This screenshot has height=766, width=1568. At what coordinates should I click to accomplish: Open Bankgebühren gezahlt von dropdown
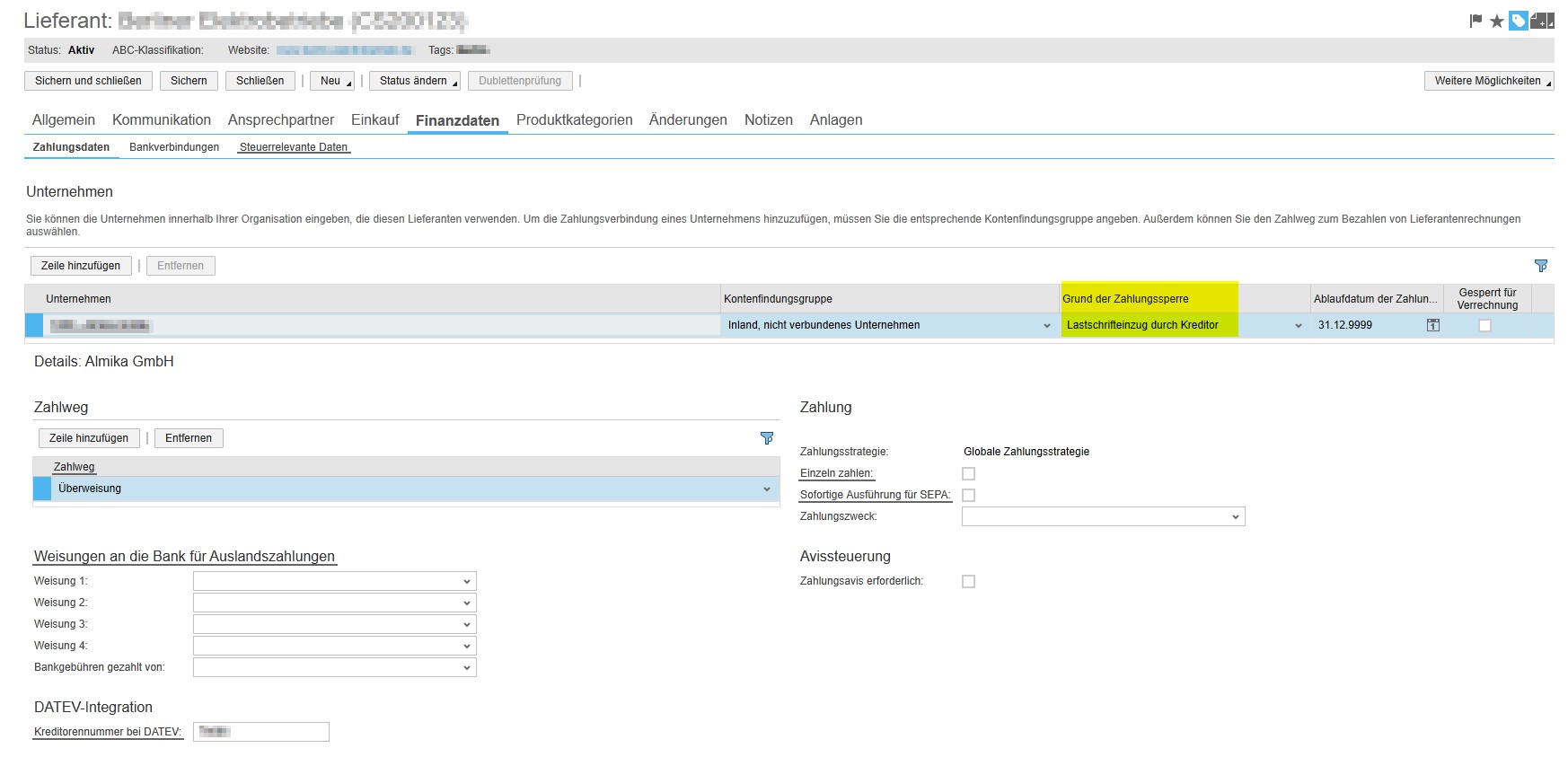click(466, 667)
